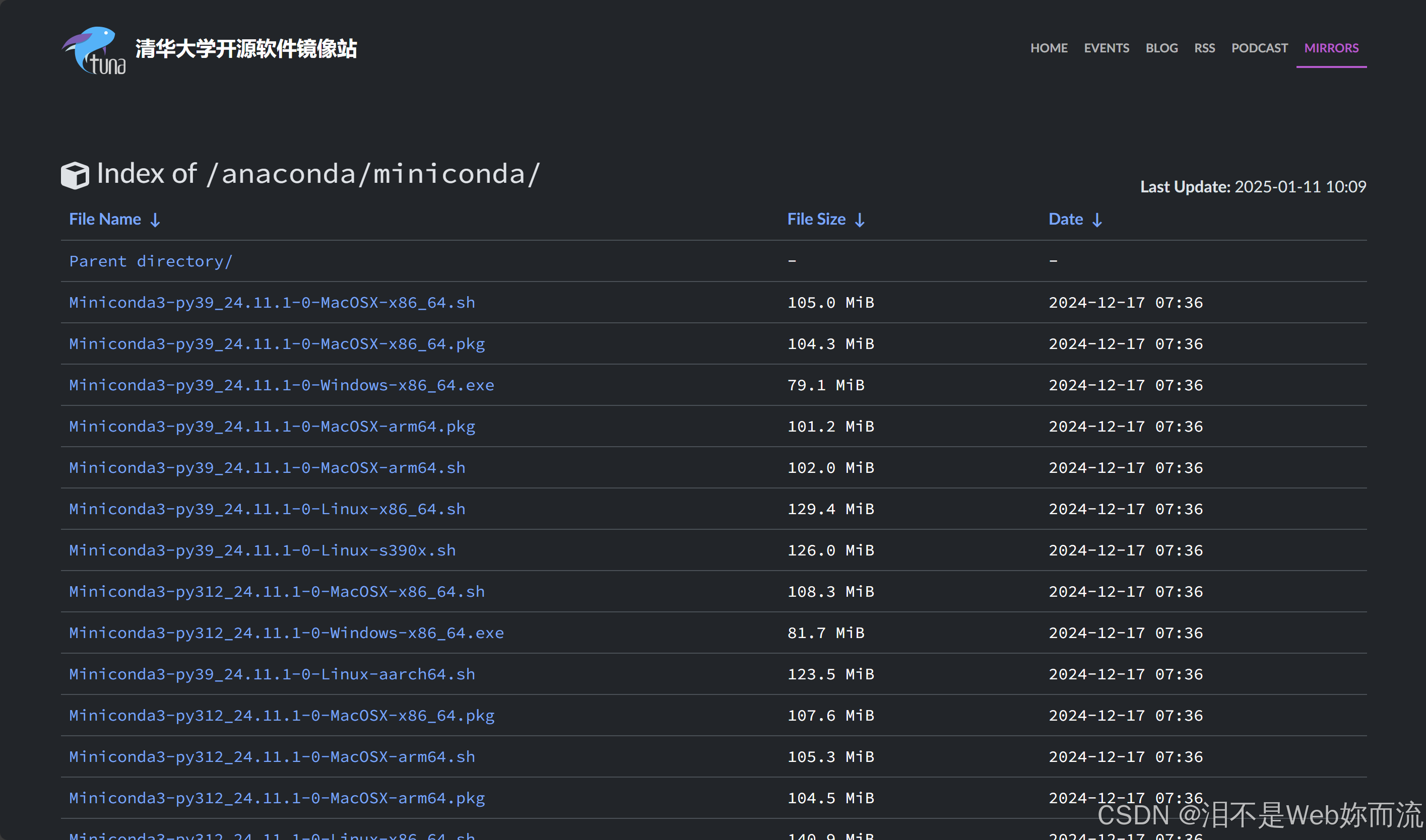
Task: Click the sort arrow next to Date
Action: [1097, 220]
